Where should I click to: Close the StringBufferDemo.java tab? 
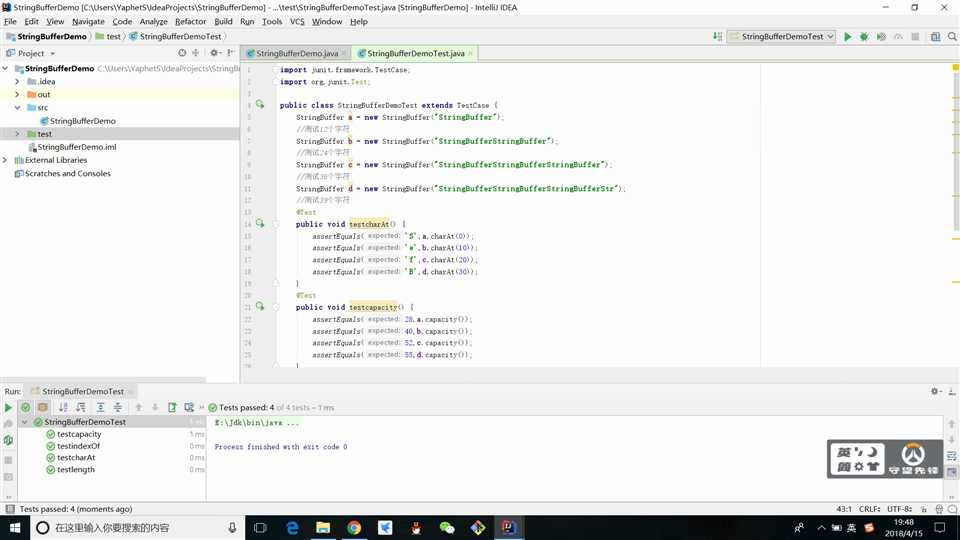(344, 53)
